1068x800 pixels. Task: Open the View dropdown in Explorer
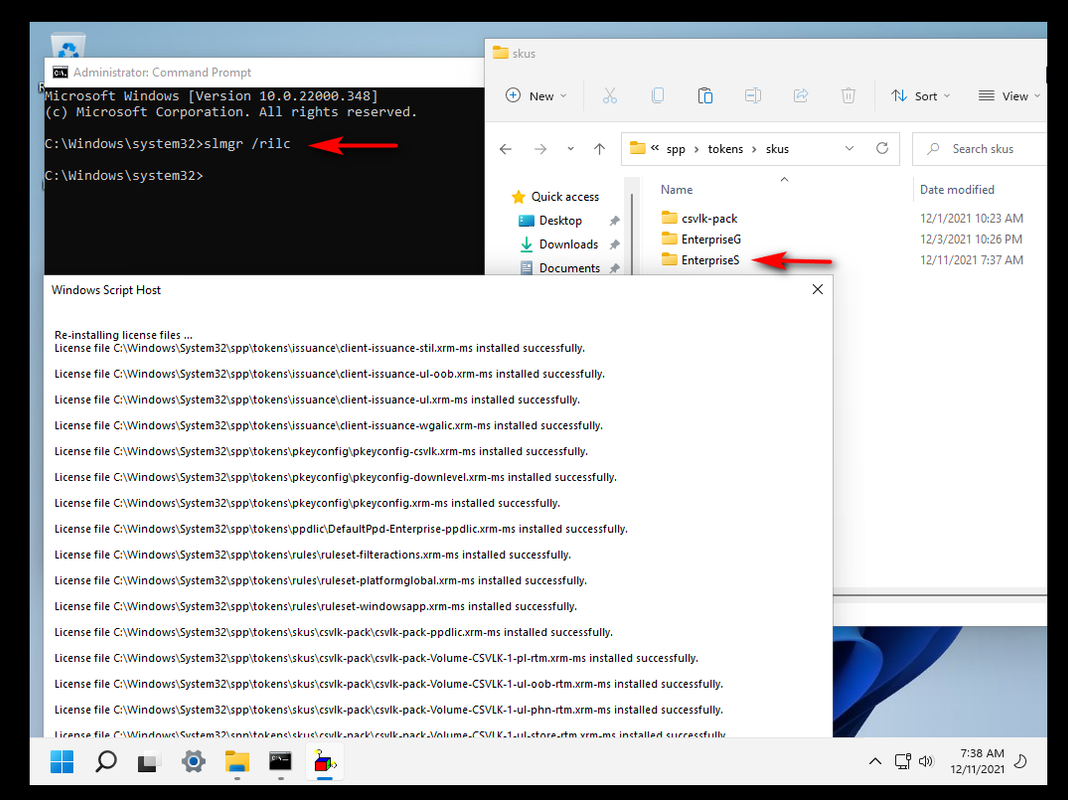(x=1009, y=96)
